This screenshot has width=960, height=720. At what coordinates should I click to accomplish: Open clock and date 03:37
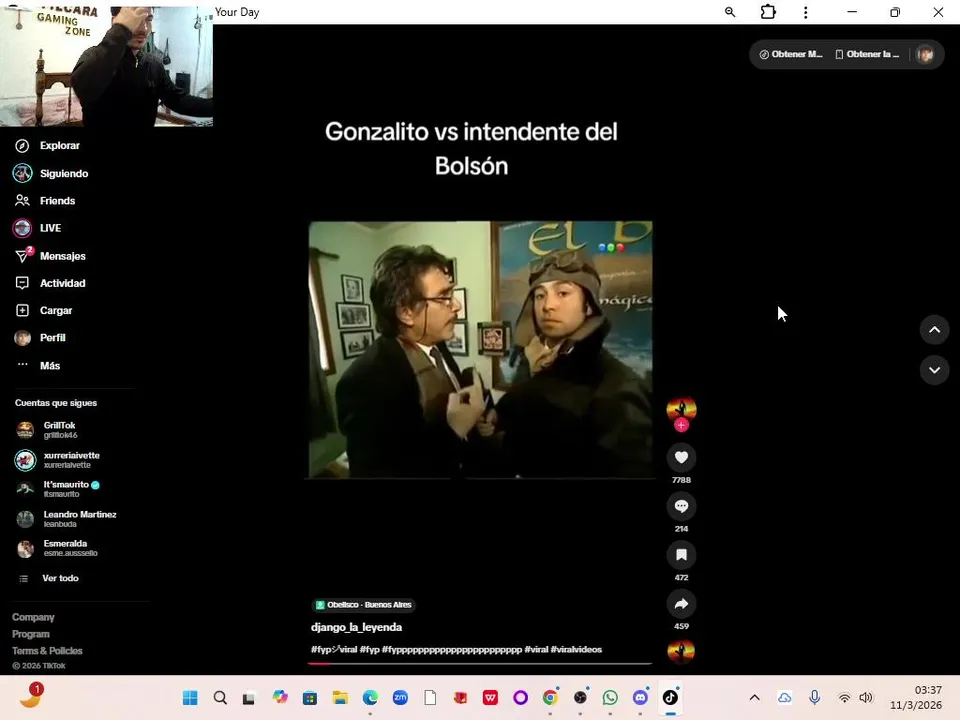tap(916, 698)
